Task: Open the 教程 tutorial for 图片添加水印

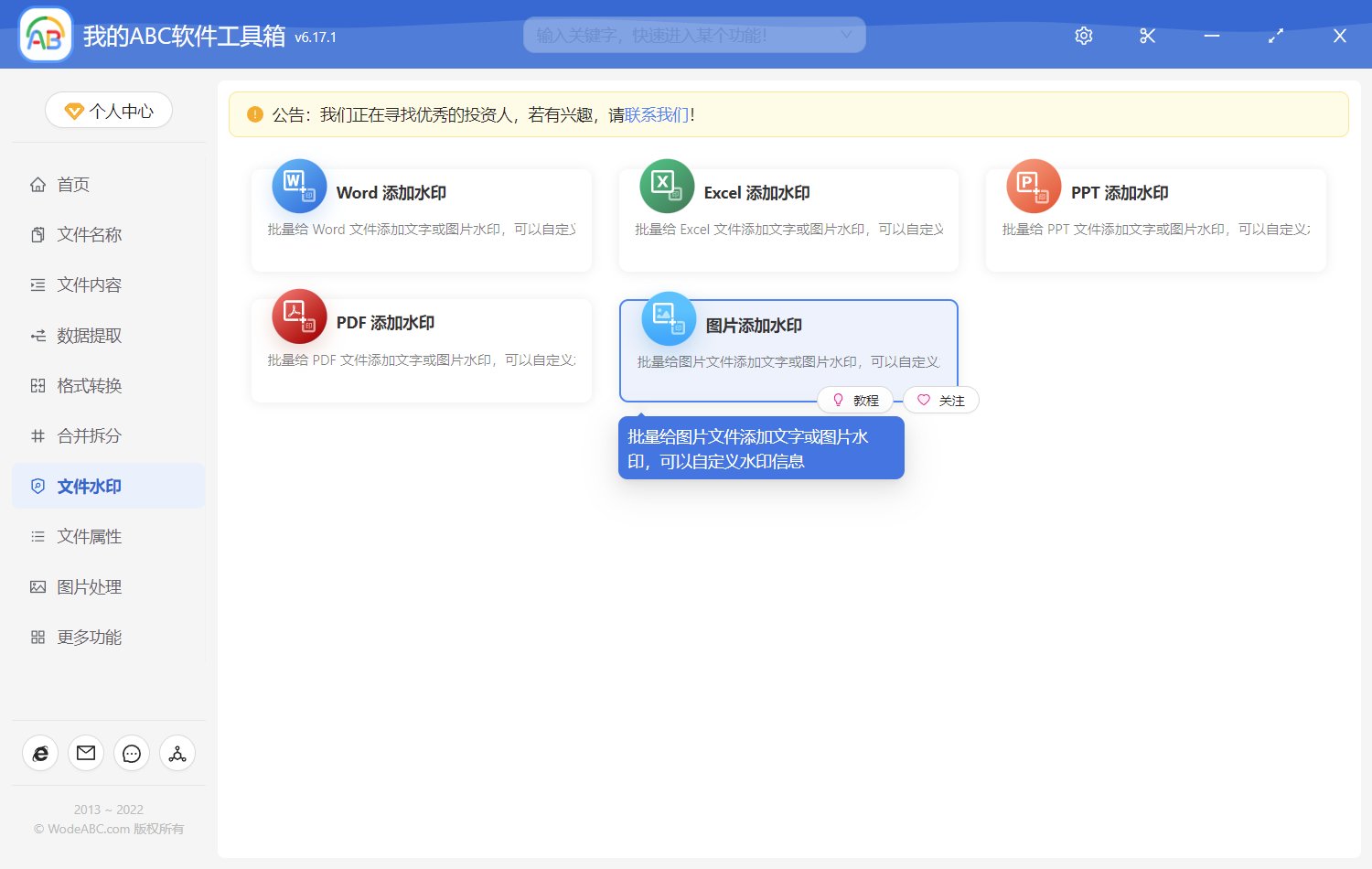Action: (x=856, y=400)
